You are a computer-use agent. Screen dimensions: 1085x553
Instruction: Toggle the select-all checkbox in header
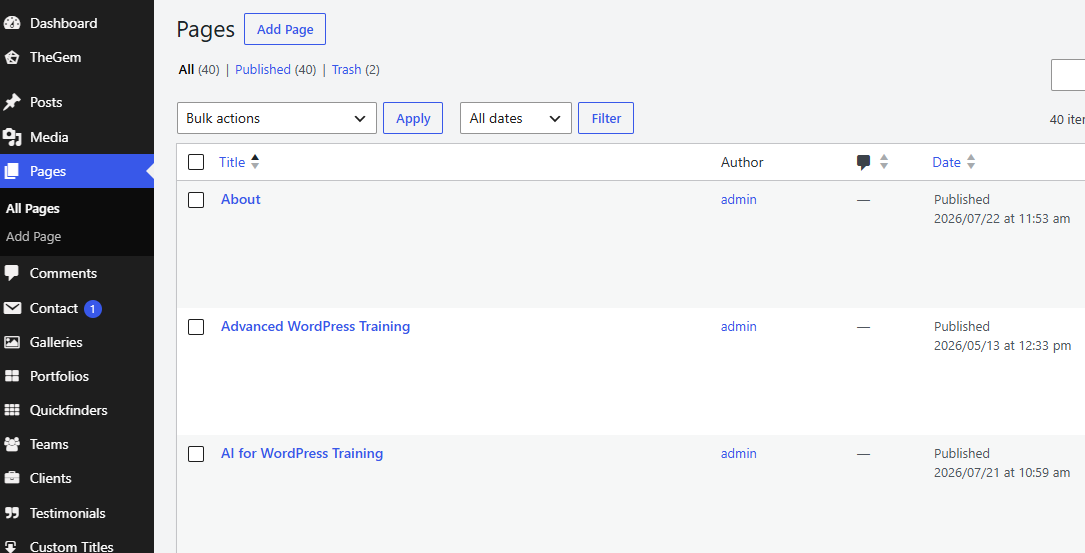click(196, 162)
